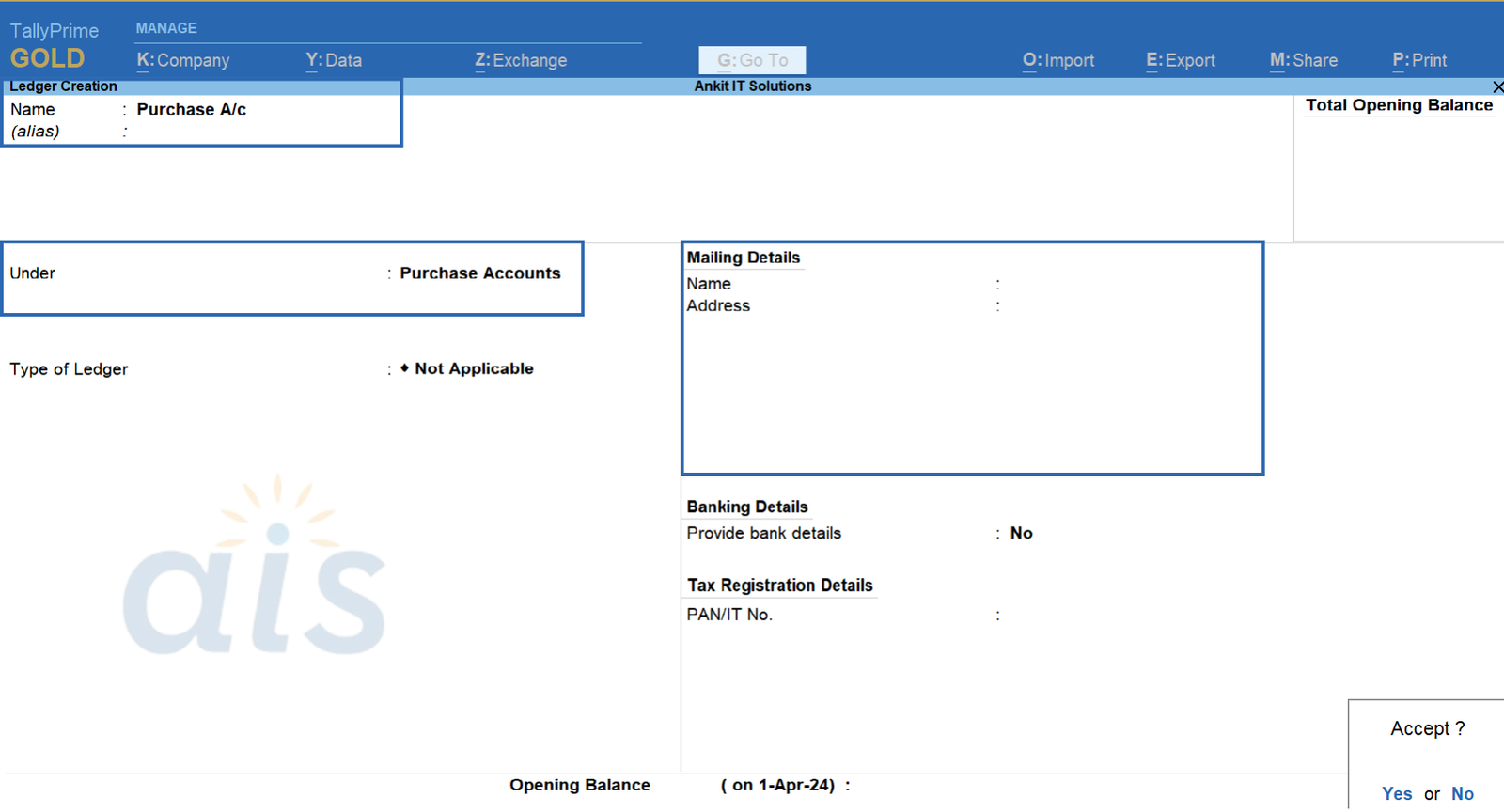
Task: Click the PAN/IT No. field
Action: coord(1109,615)
